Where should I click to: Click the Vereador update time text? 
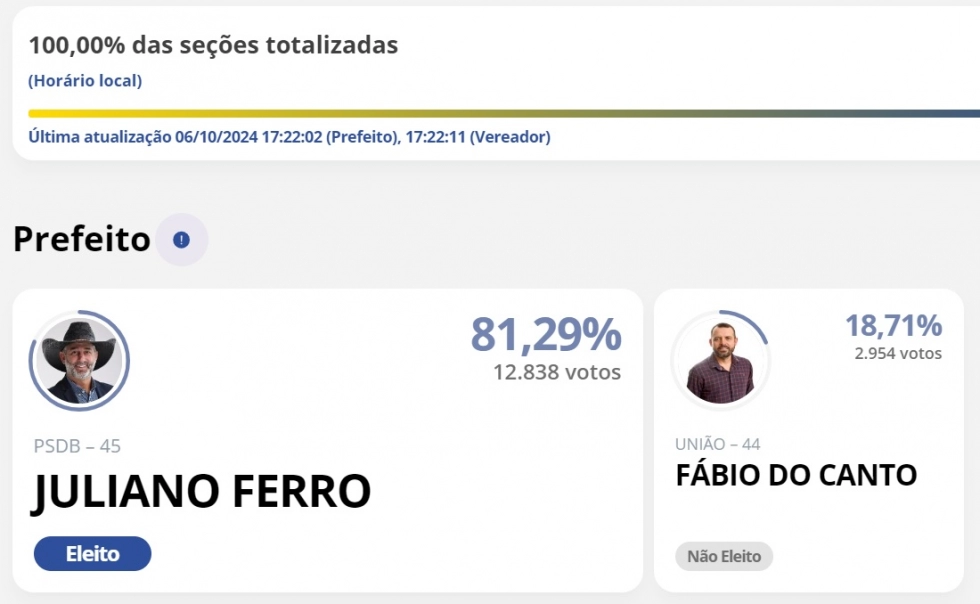[x=478, y=137]
